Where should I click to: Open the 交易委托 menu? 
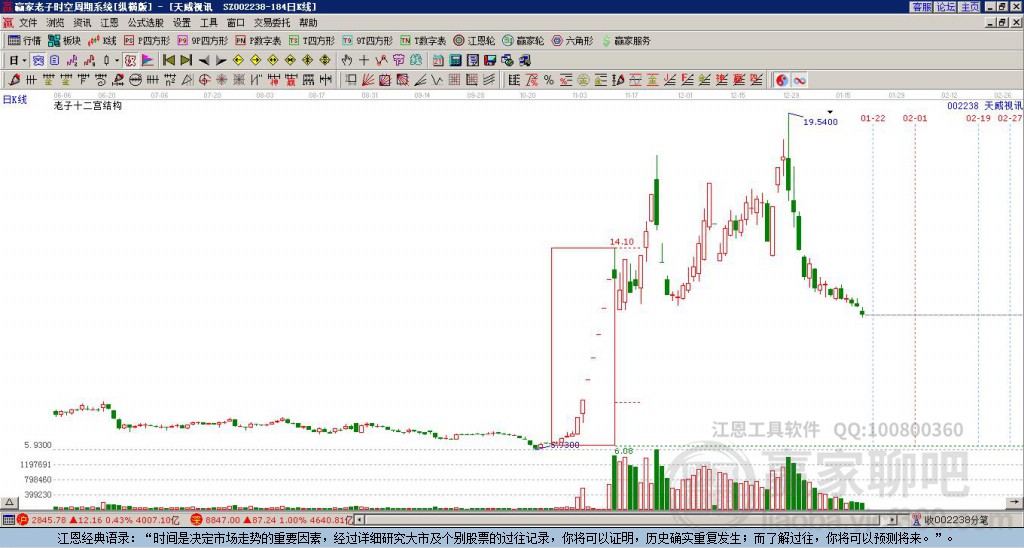(x=272, y=23)
